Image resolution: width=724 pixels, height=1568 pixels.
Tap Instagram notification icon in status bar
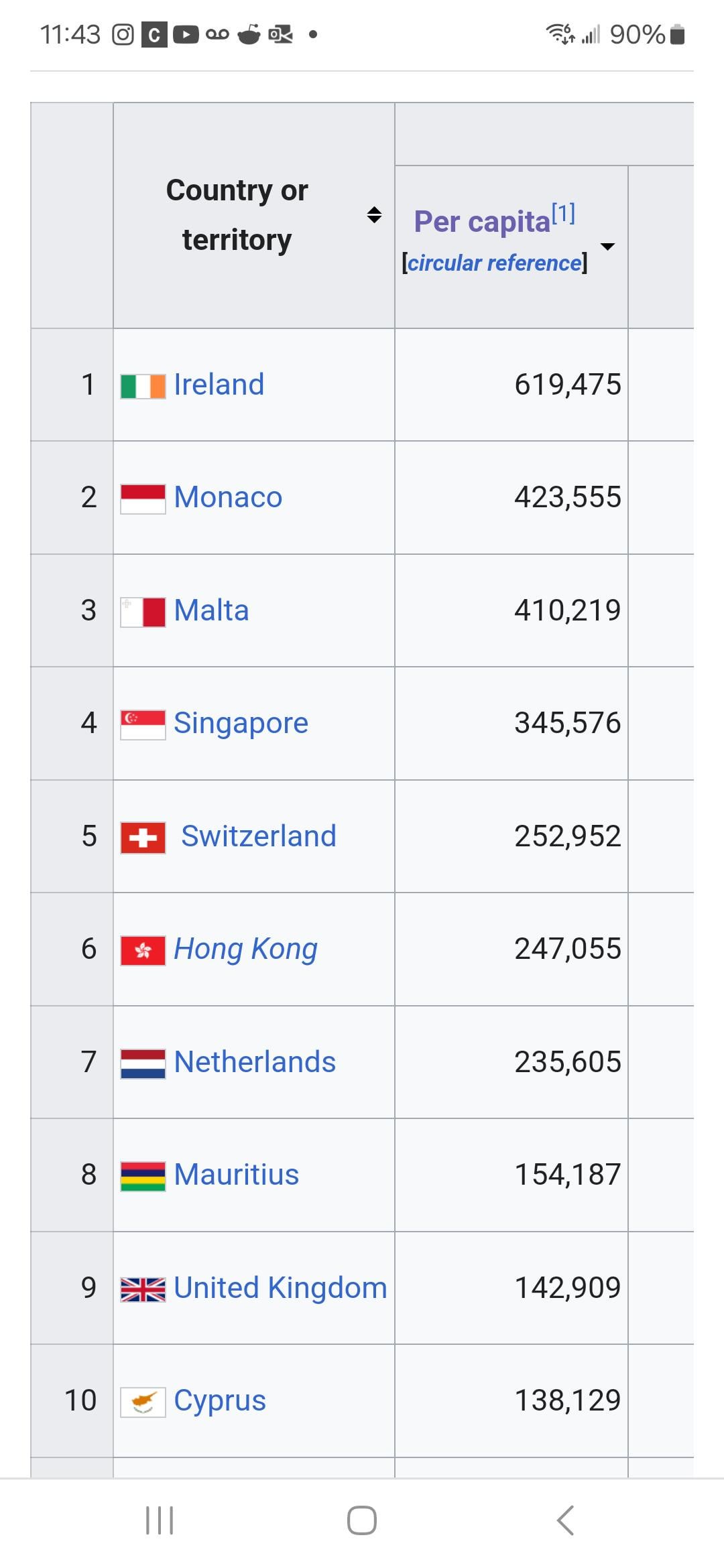pyautogui.click(x=123, y=34)
